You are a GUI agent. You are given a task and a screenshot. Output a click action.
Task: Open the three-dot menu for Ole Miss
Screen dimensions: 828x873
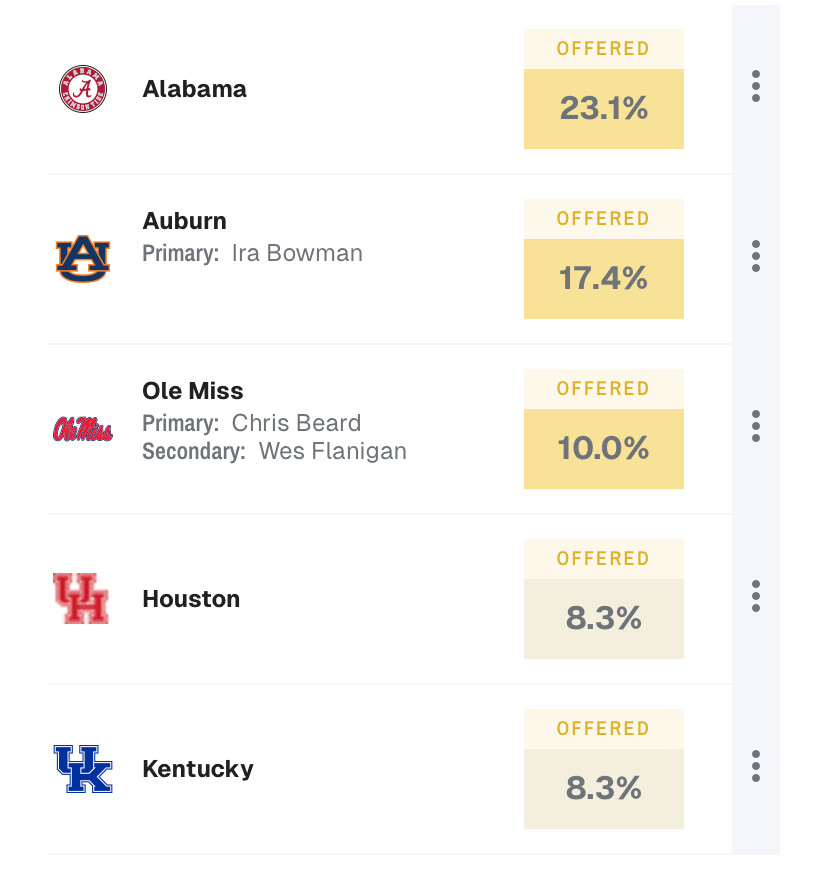tap(756, 426)
